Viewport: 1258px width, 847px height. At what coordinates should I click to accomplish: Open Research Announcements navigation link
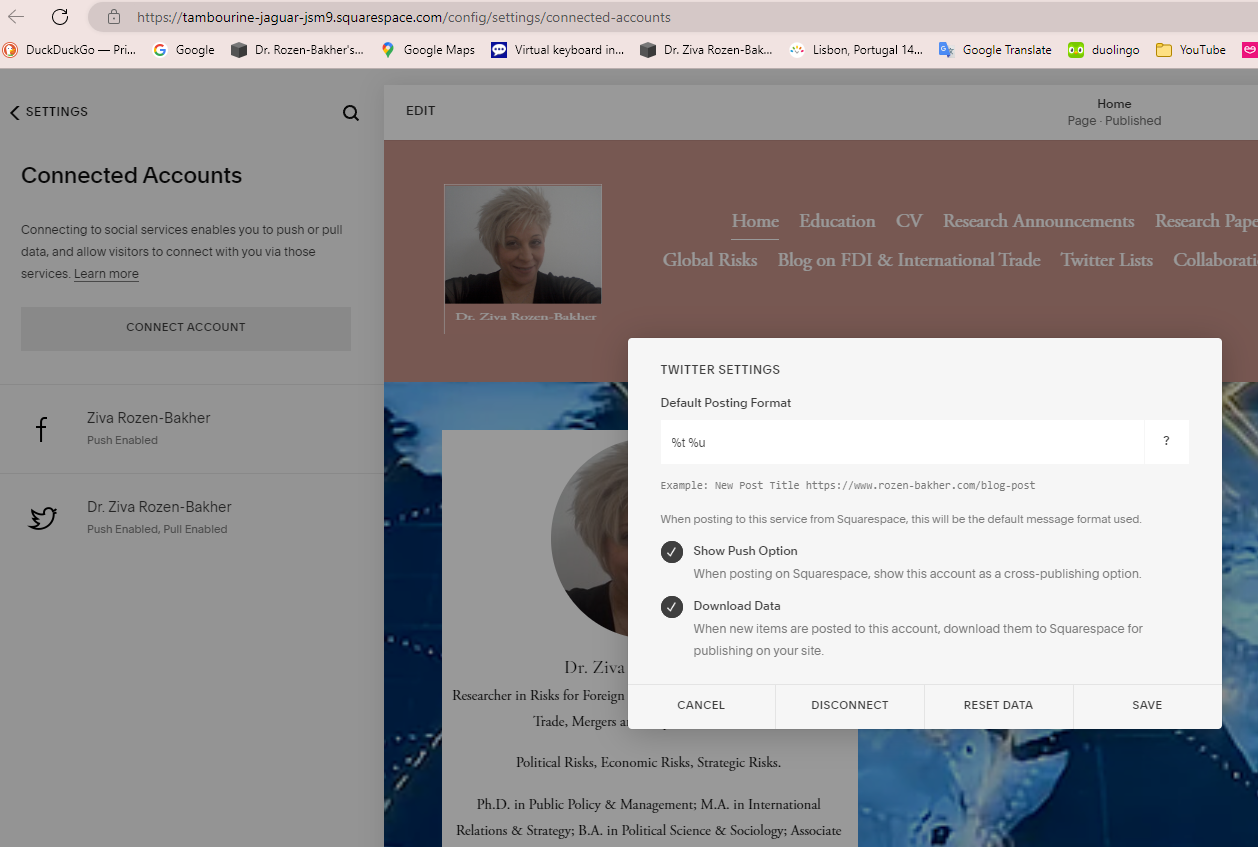[x=1038, y=221]
